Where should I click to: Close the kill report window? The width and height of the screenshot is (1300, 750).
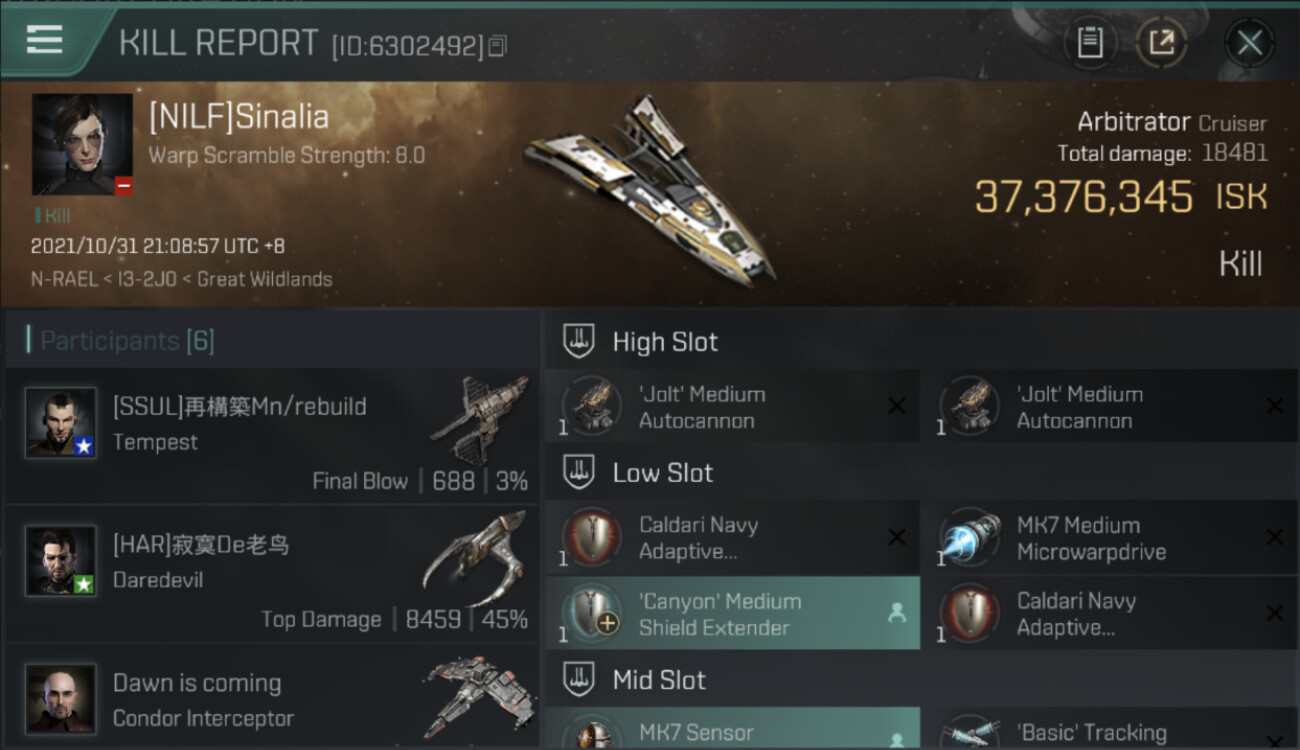pyautogui.click(x=1249, y=43)
